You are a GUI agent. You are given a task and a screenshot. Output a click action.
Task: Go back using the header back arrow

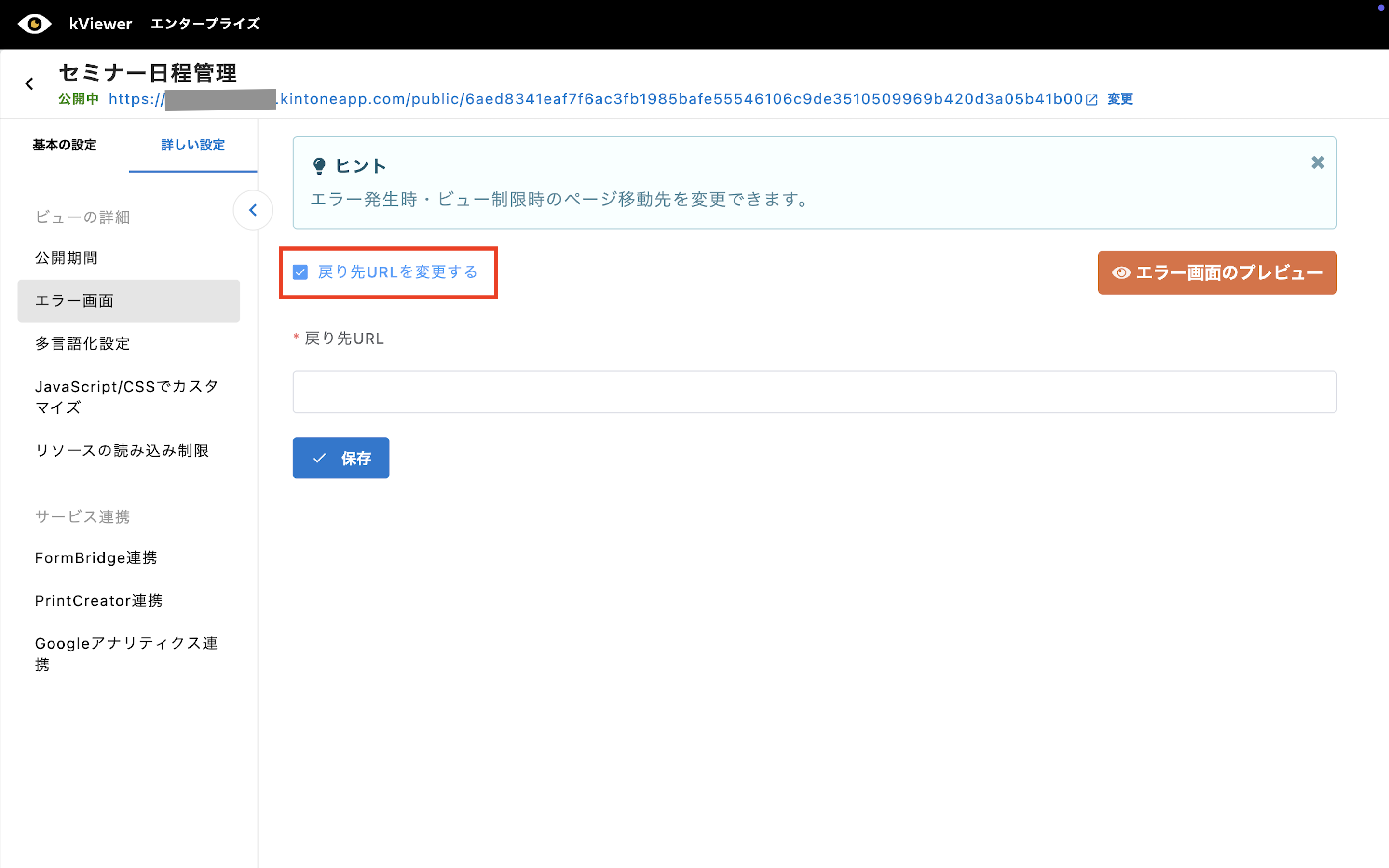[29, 84]
